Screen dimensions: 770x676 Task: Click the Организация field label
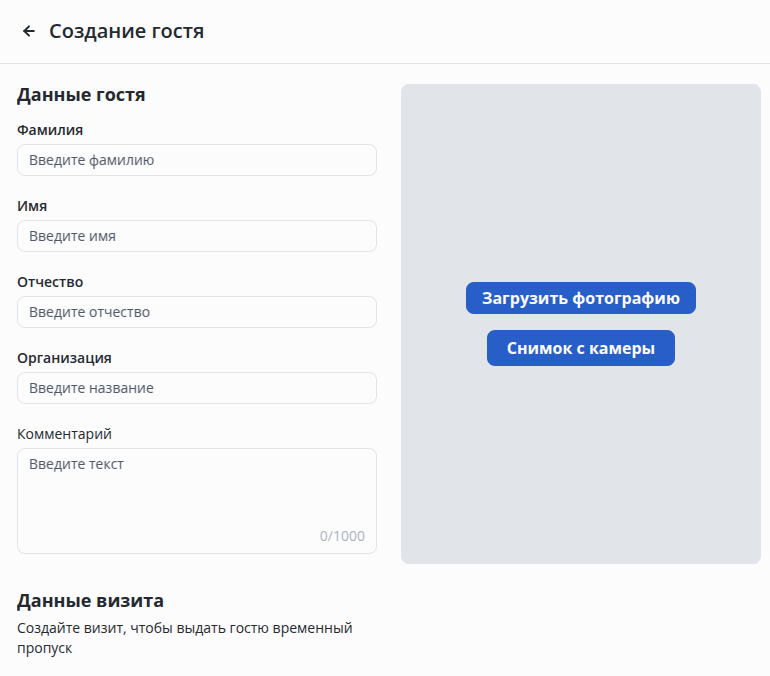pyautogui.click(x=64, y=358)
